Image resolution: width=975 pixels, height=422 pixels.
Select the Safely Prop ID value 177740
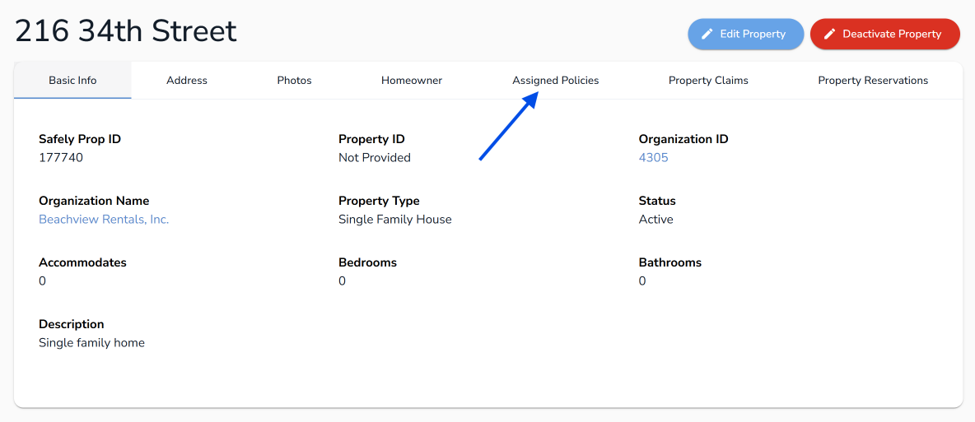coord(61,158)
